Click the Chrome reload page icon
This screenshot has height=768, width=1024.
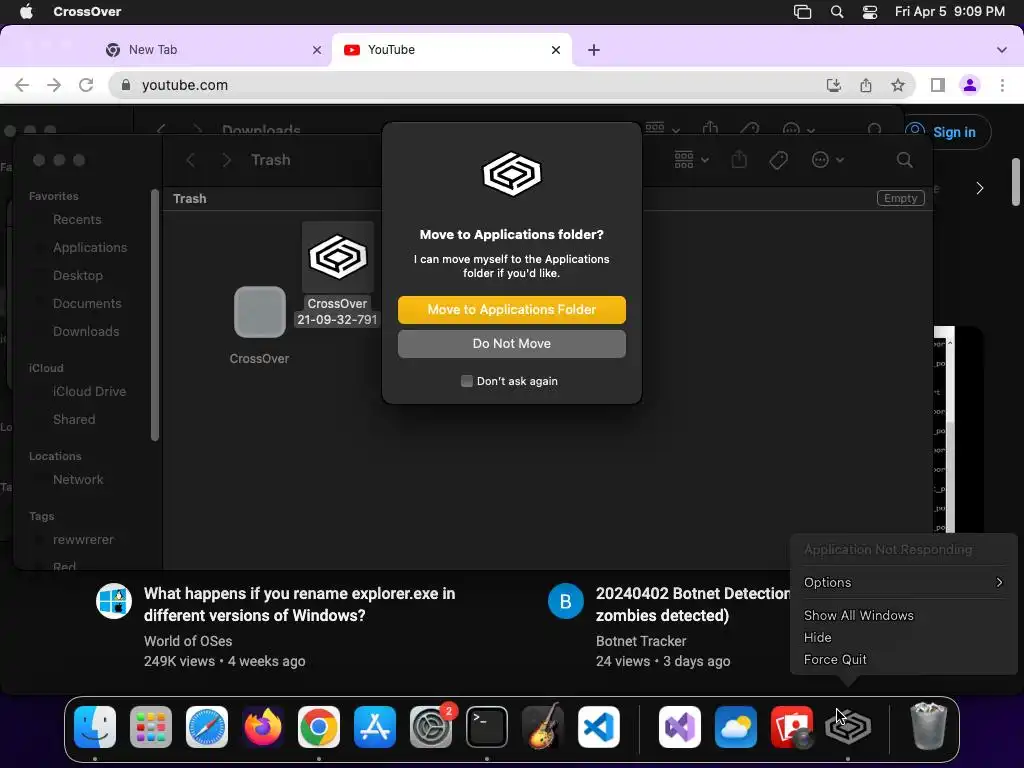[x=86, y=85]
